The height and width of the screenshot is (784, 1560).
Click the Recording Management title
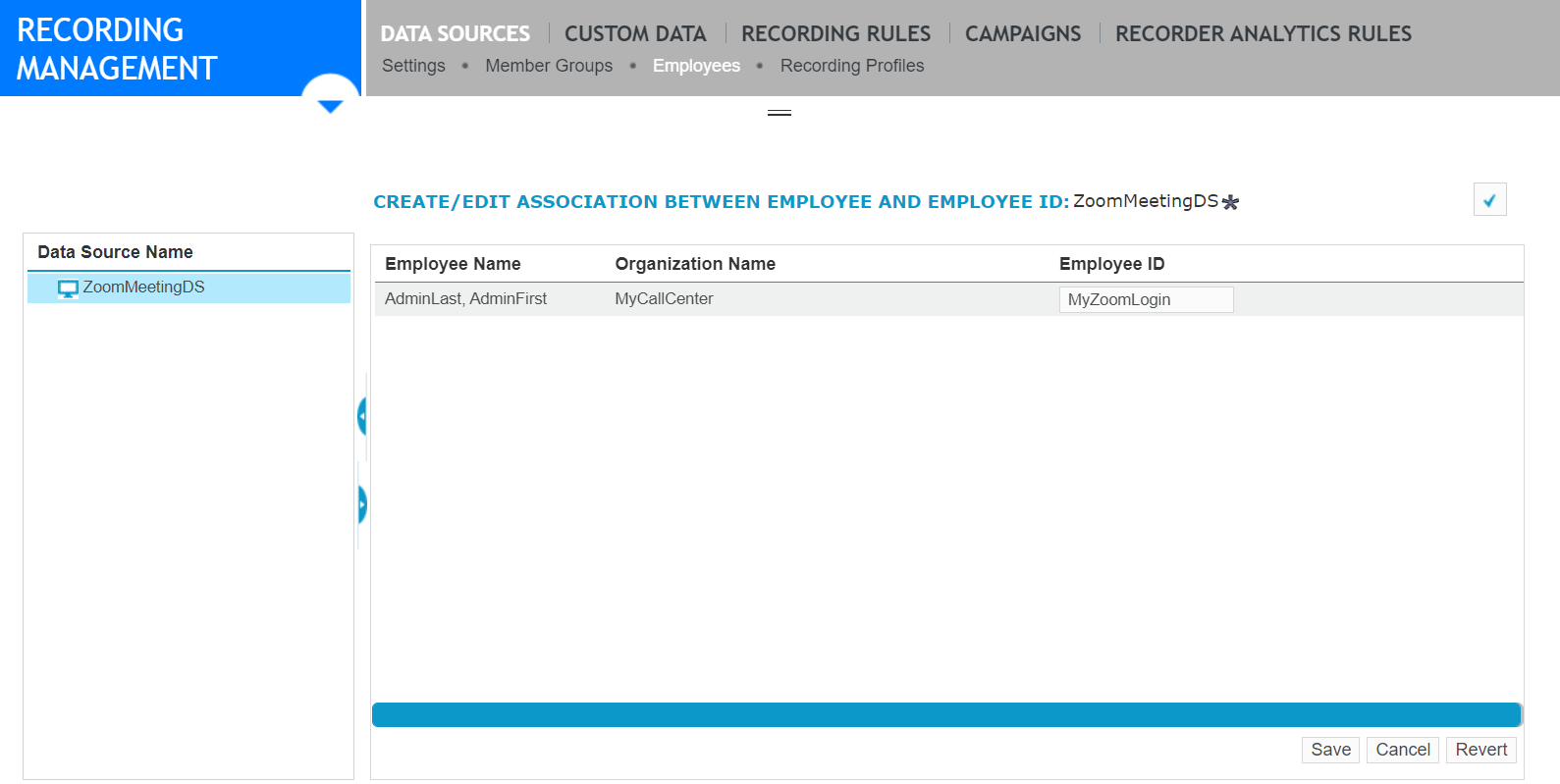coord(117,49)
